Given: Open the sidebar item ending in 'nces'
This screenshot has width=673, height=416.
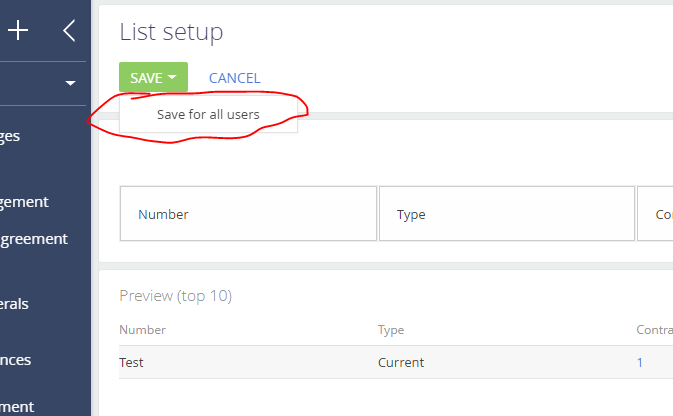Looking at the screenshot, I should [x=15, y=360].
